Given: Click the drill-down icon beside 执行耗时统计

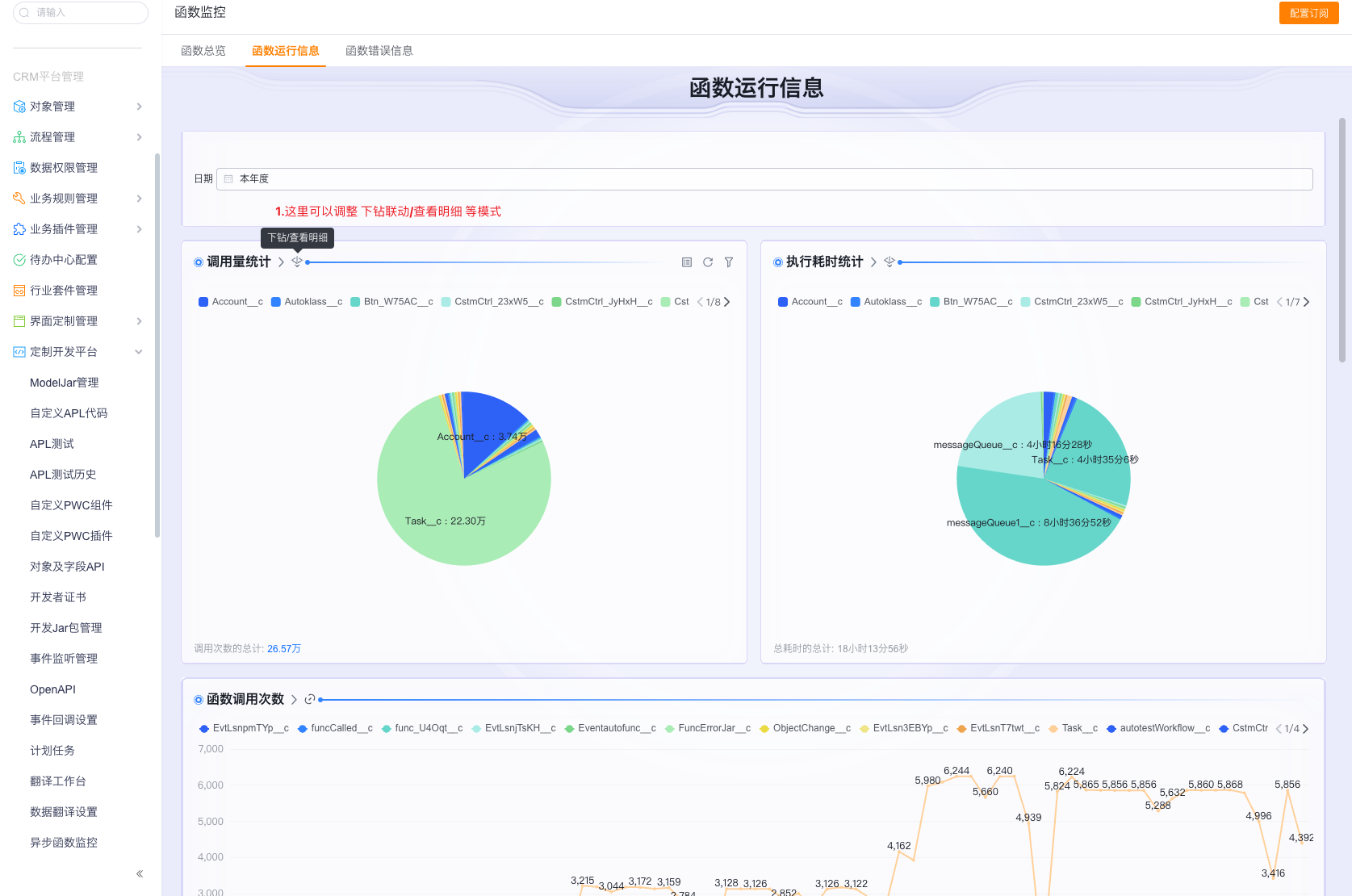Looking at the screenshot, I should pyautogui.click(x=889, y=262).
